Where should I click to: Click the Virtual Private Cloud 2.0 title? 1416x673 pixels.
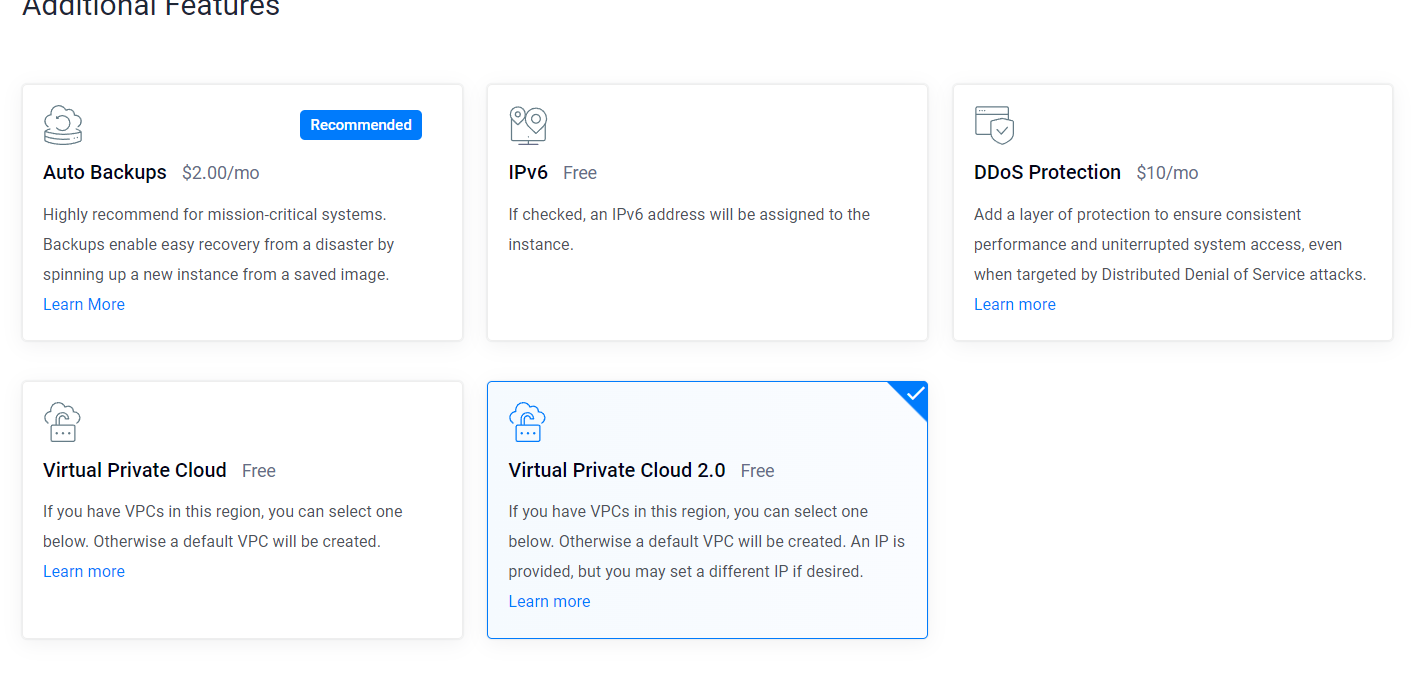(x=617, y=470)
